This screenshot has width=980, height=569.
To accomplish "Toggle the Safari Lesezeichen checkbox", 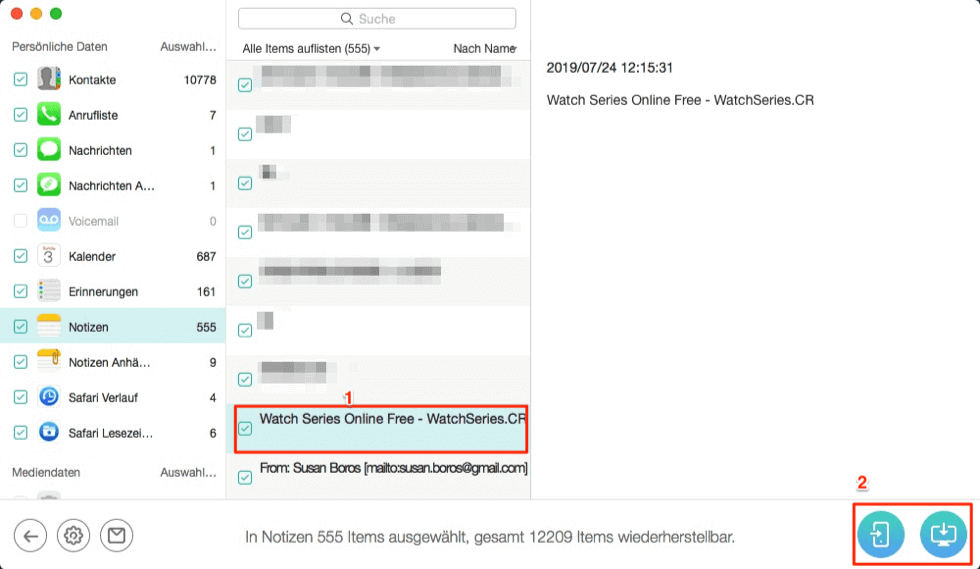I will 21,433.
